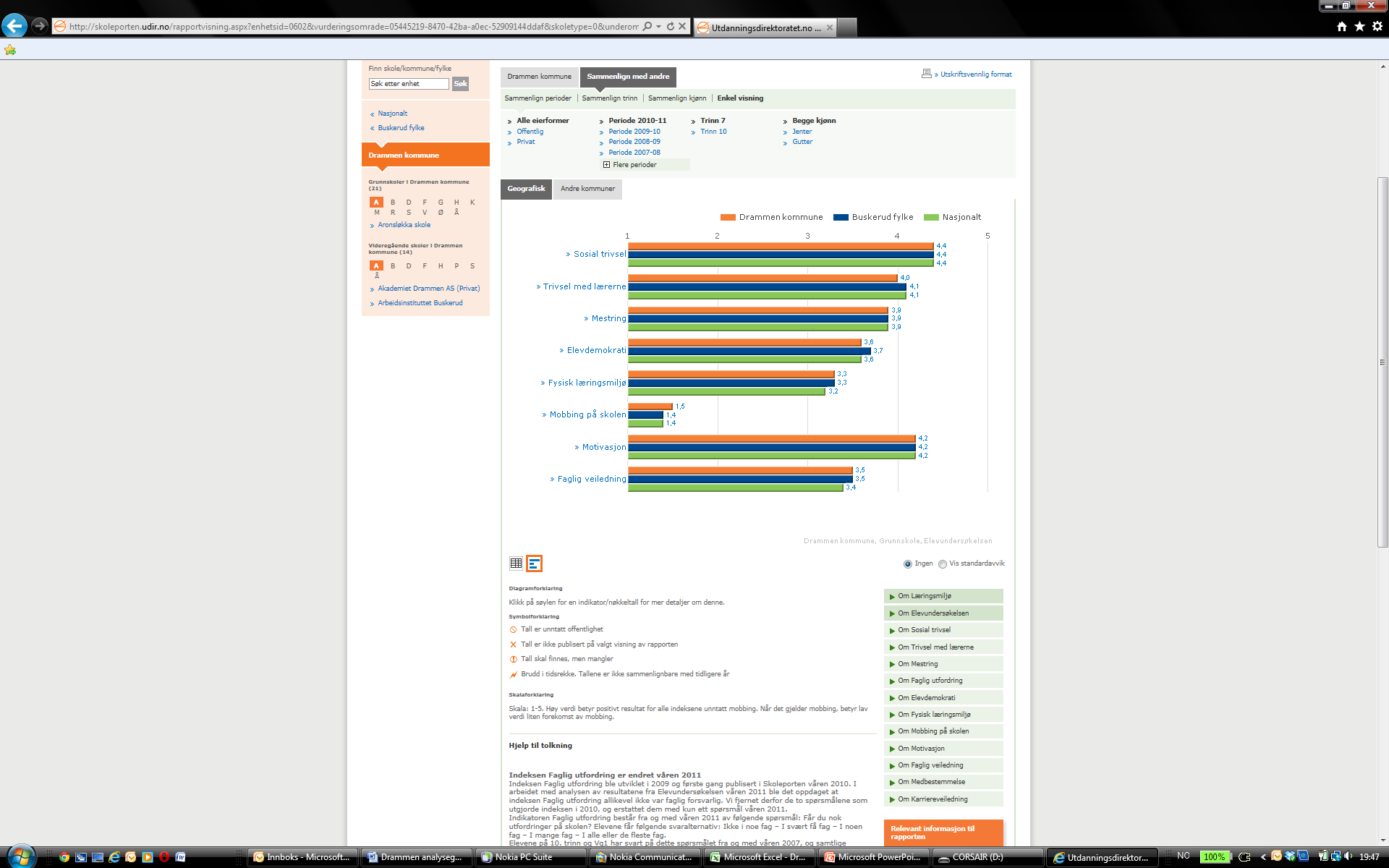The width and height of the screenshot is (1389, 868).
Task: Click the browser address bar URL
Action: click(x=353, y=27)
